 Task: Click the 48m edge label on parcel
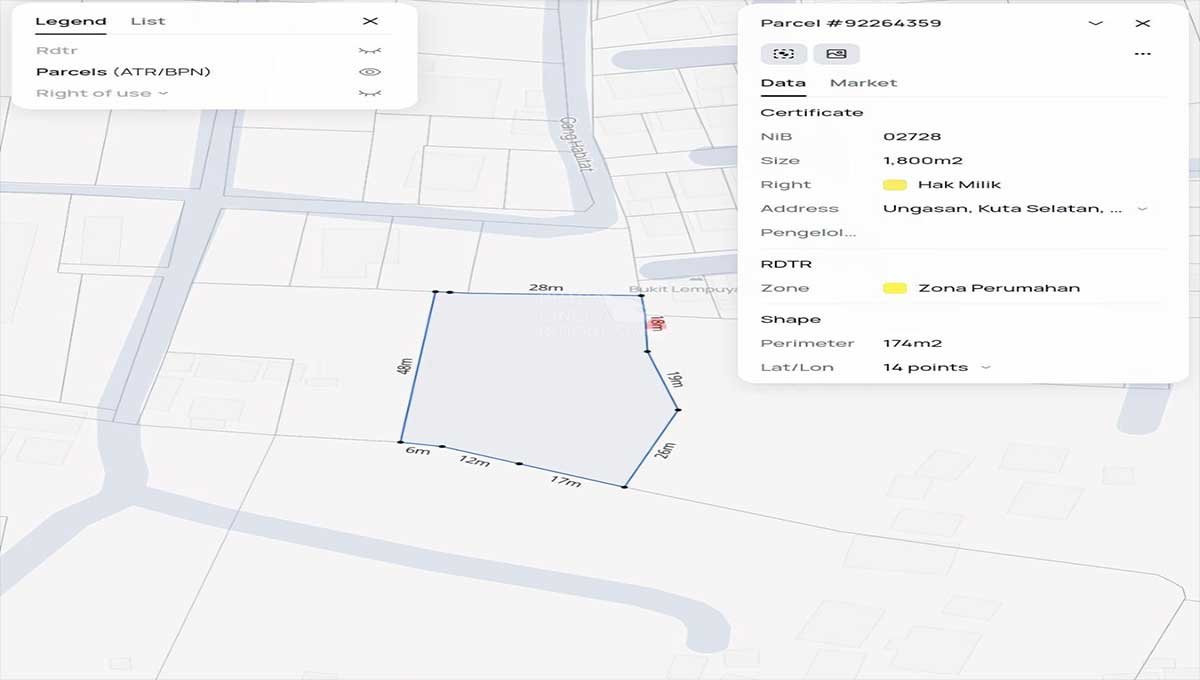[405, 366]
